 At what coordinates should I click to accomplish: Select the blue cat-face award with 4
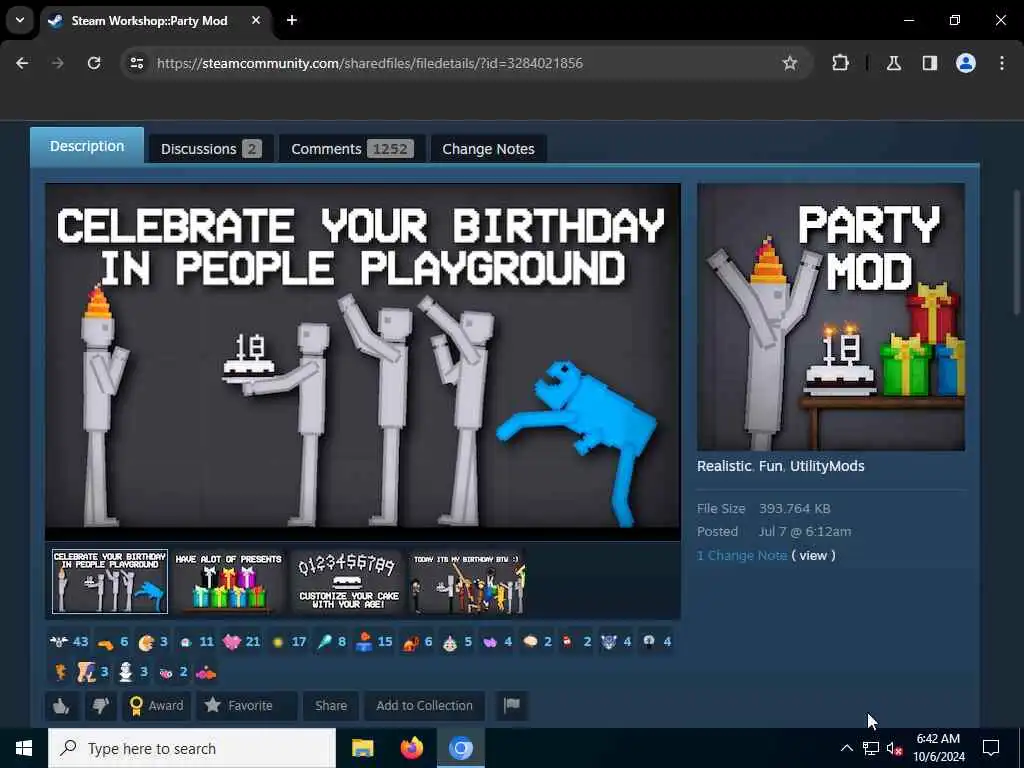615,641
